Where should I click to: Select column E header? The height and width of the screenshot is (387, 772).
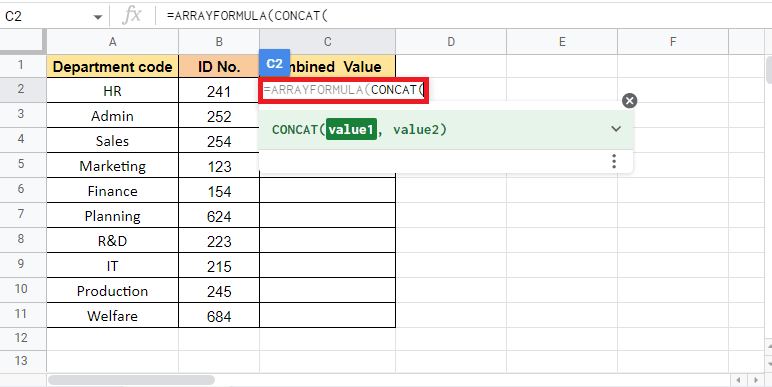[562, 42]
